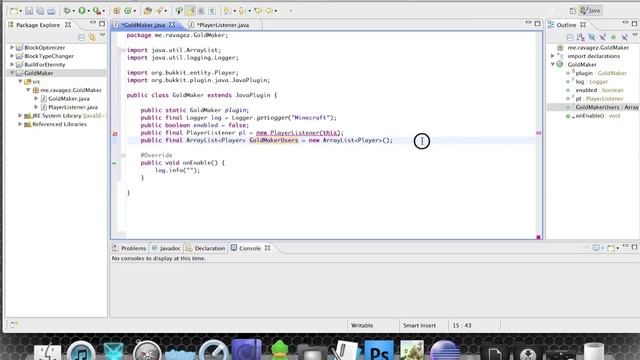The image size is (640, 360).
Task: Click the error marker beside PlayerListener line
Action: tap(115, 133)
